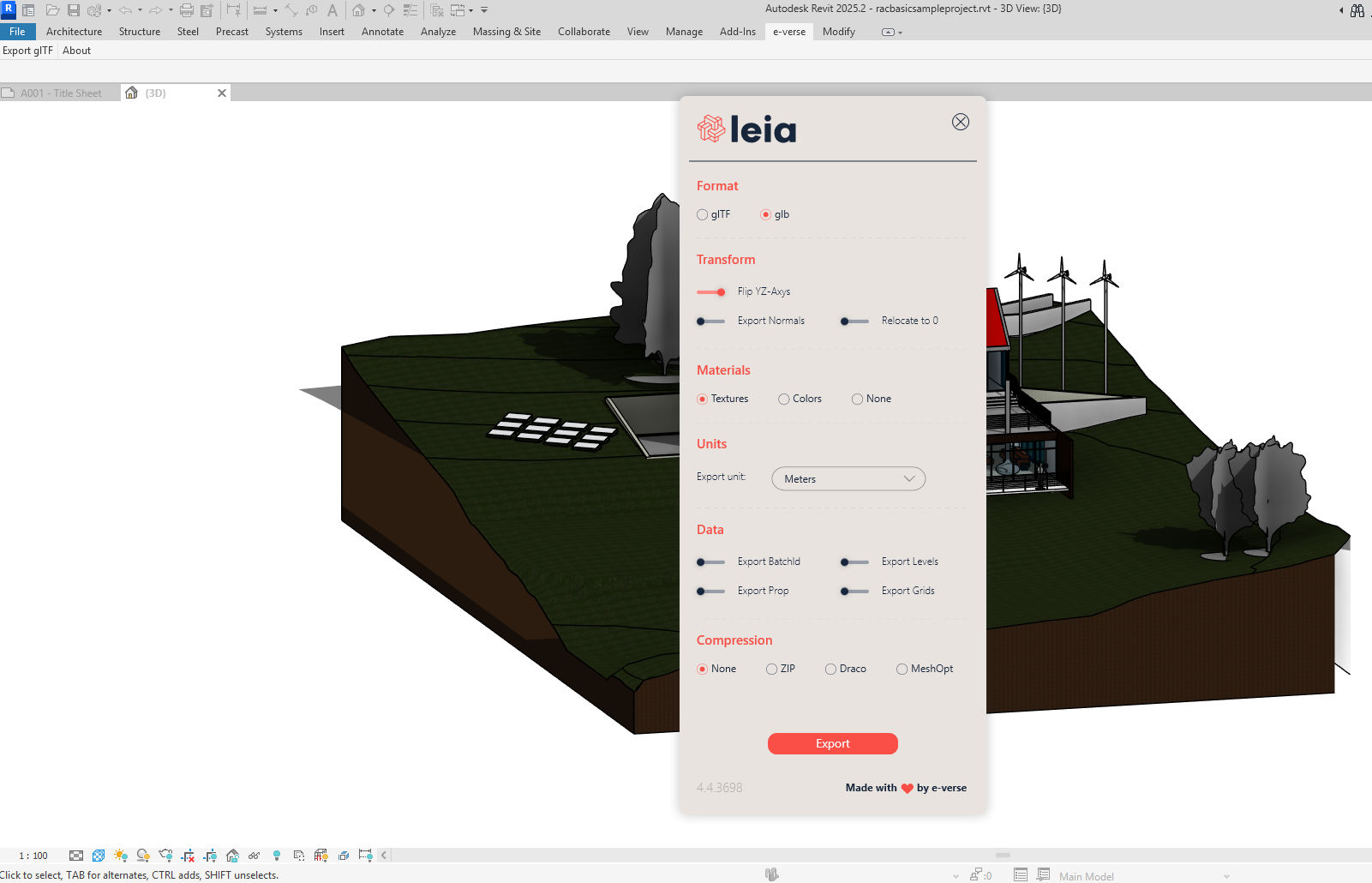The image size is (1372, 883).
Task: Open the Add-Ins ribbon tab
Action: 738,32
